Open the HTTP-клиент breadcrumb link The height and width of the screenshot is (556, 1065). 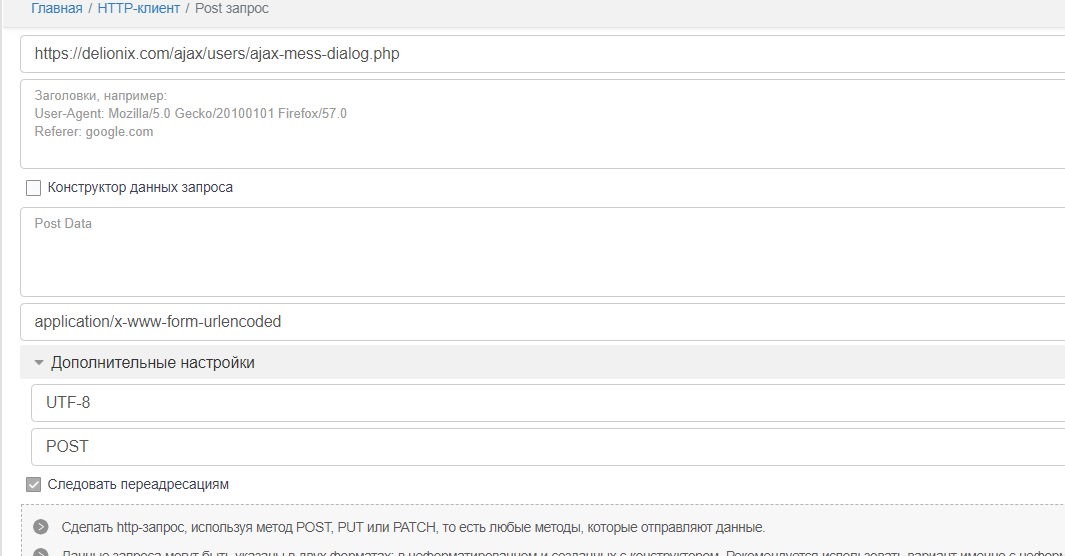coord(138,8)
